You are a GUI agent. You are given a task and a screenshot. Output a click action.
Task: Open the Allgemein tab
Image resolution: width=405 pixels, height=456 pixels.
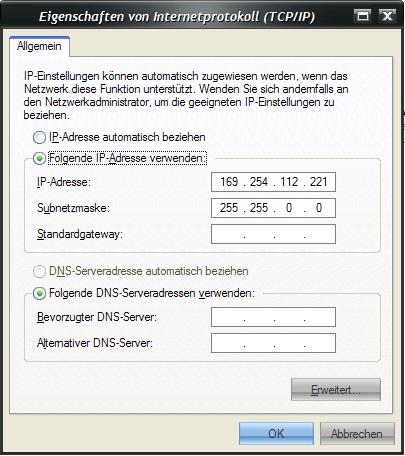[39, 46]
